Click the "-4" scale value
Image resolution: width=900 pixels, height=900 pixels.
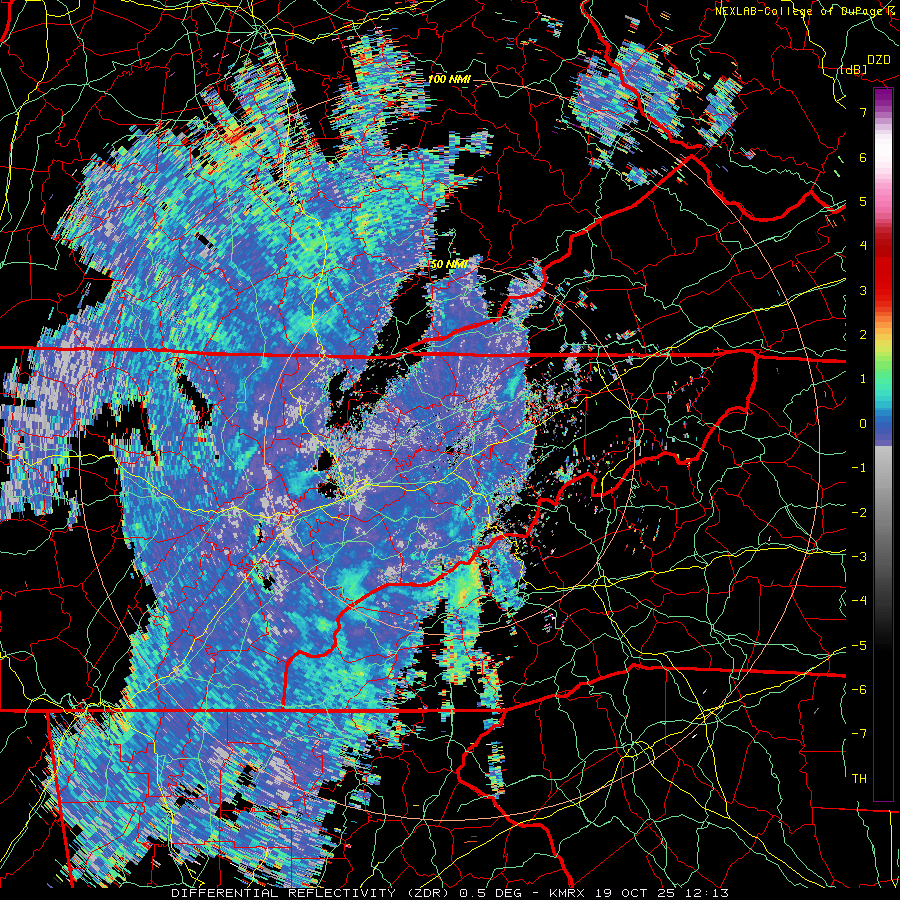(859, 601)
